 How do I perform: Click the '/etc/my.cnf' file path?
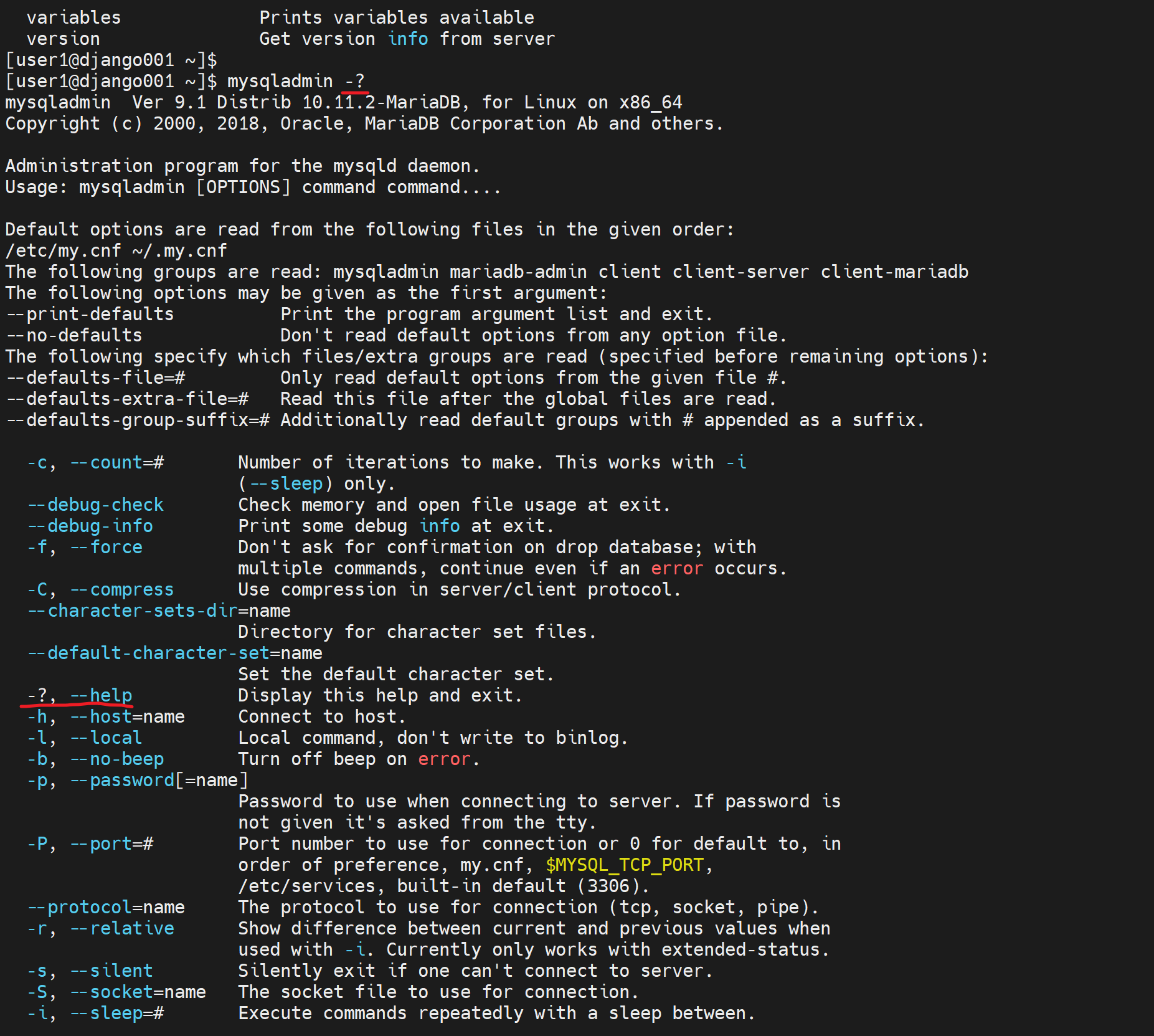[63, 250]
